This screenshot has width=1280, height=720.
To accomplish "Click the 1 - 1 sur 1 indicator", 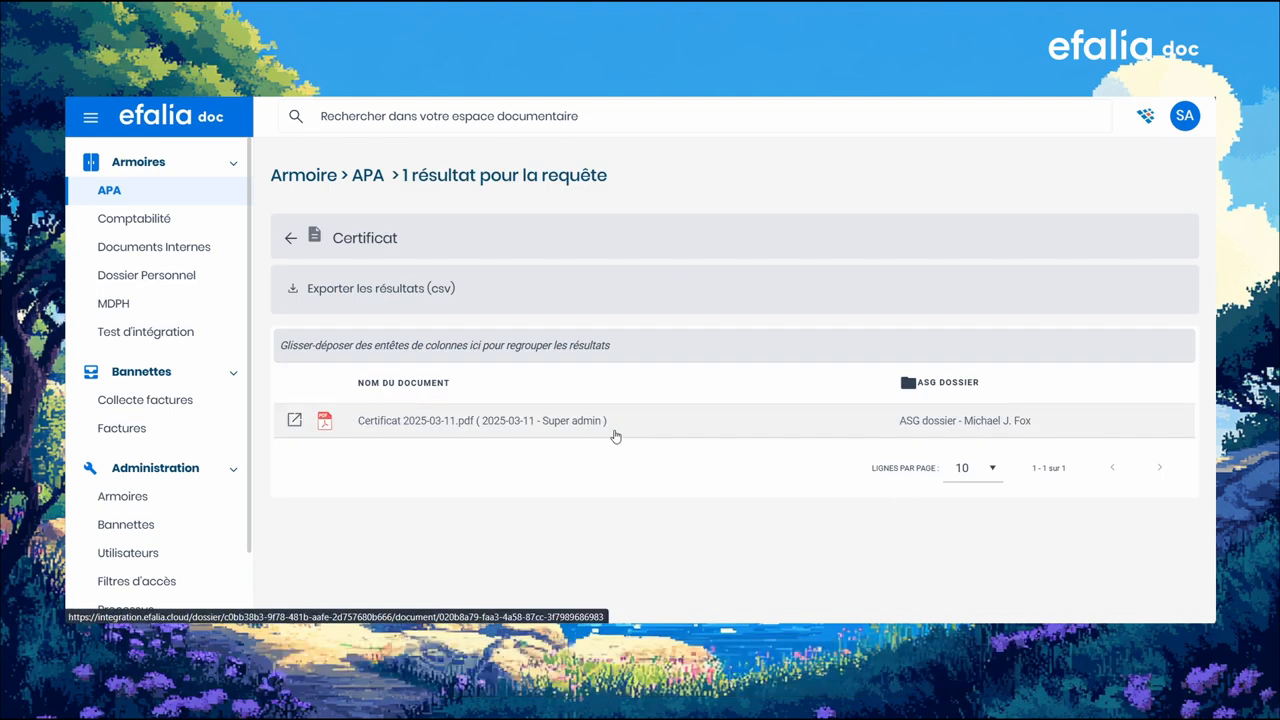I will [1049, 468].
